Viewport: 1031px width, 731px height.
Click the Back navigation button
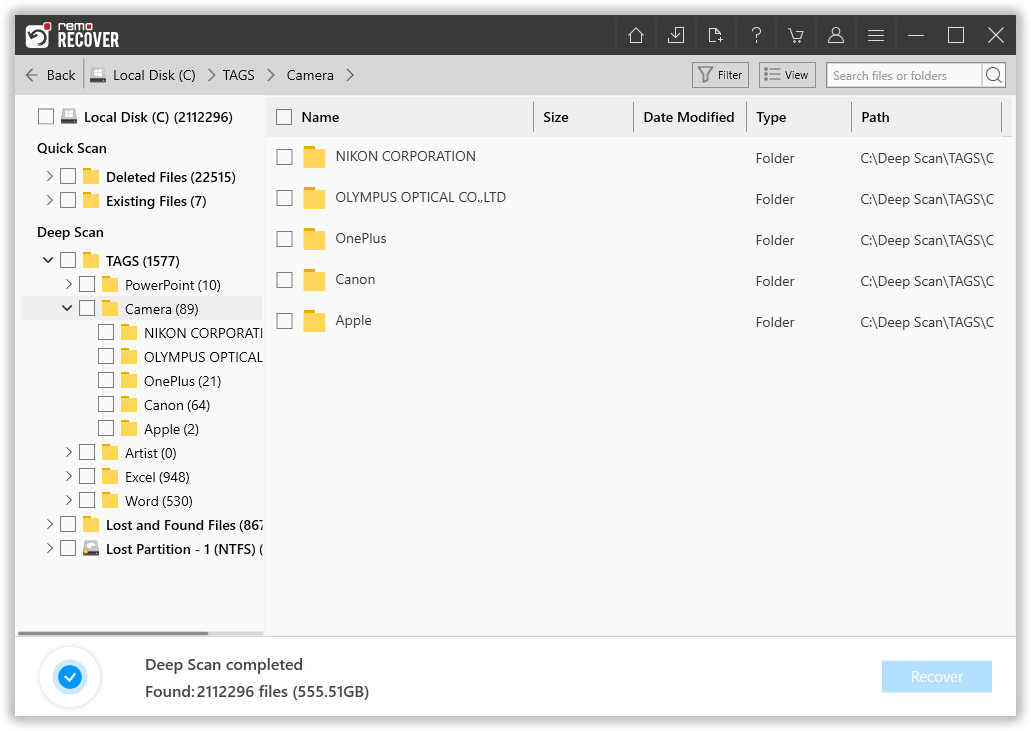(49, 74)
